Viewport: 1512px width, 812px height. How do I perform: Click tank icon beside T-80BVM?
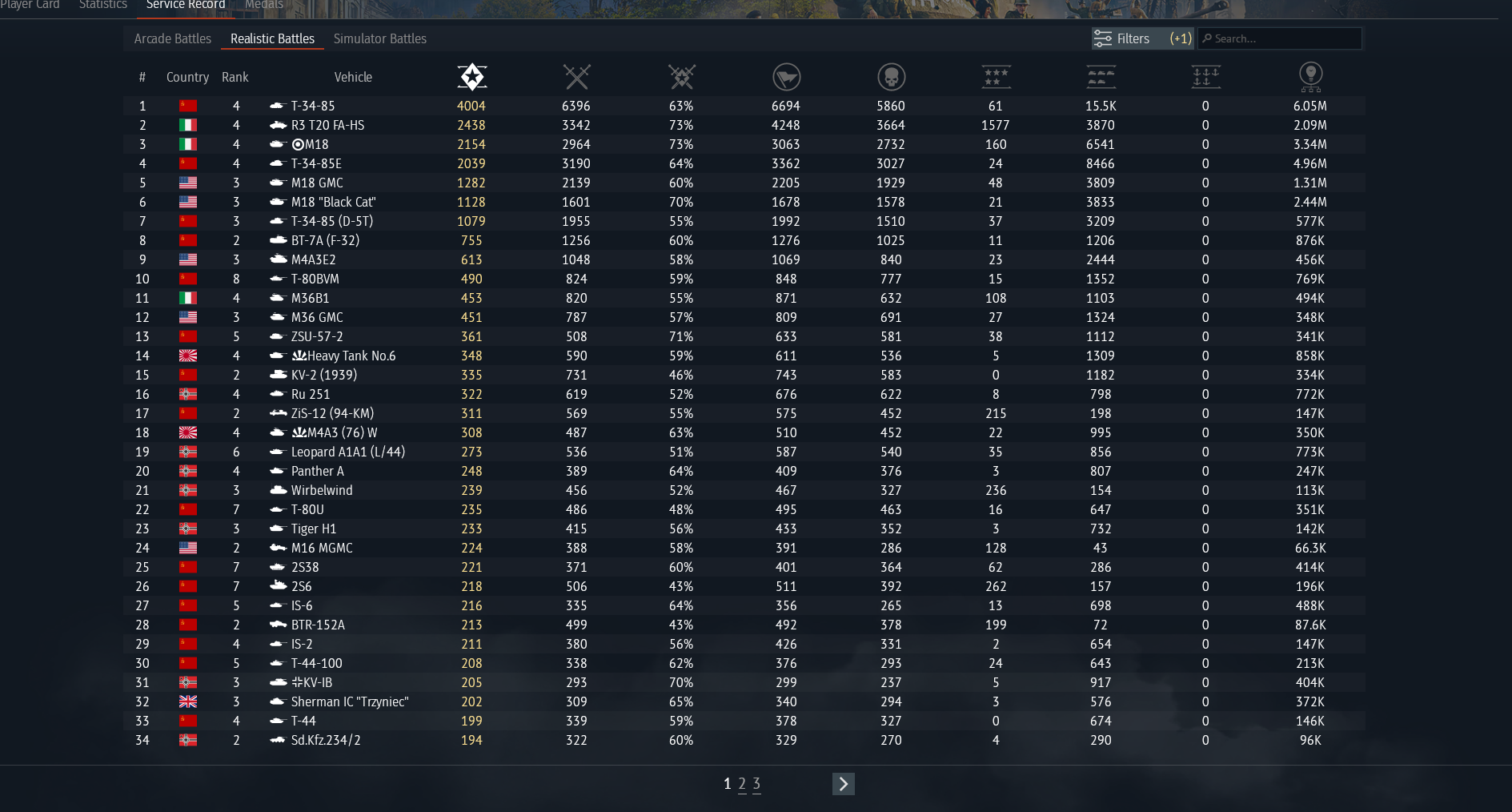tap(278, 279)
